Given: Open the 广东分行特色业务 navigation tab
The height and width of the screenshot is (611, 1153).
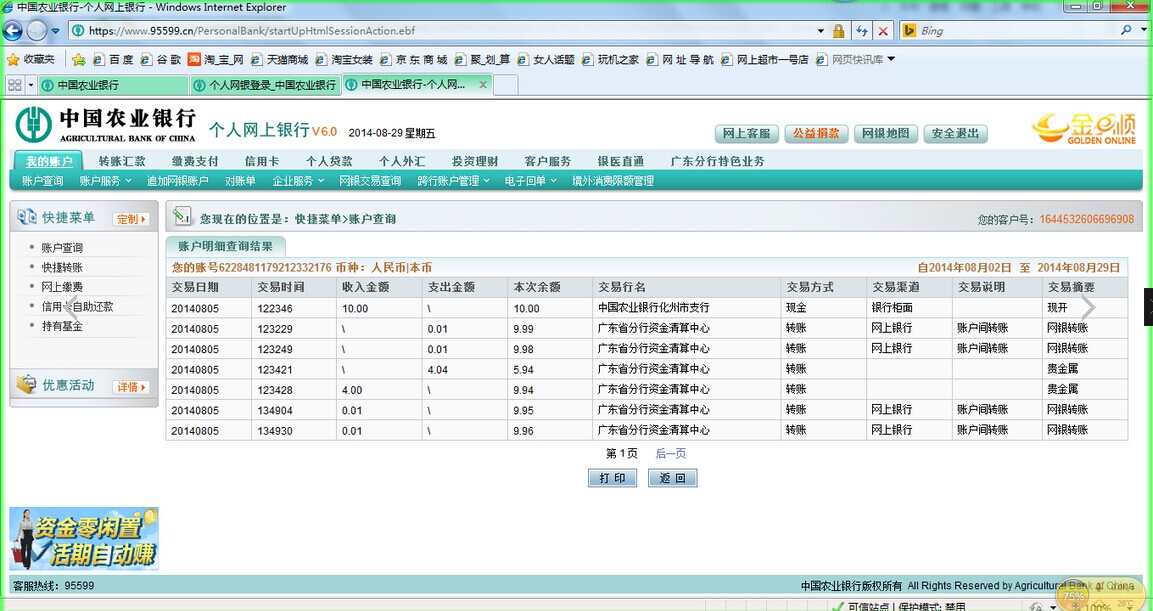Looking at the screenshot, I should (x=717, y=162).
